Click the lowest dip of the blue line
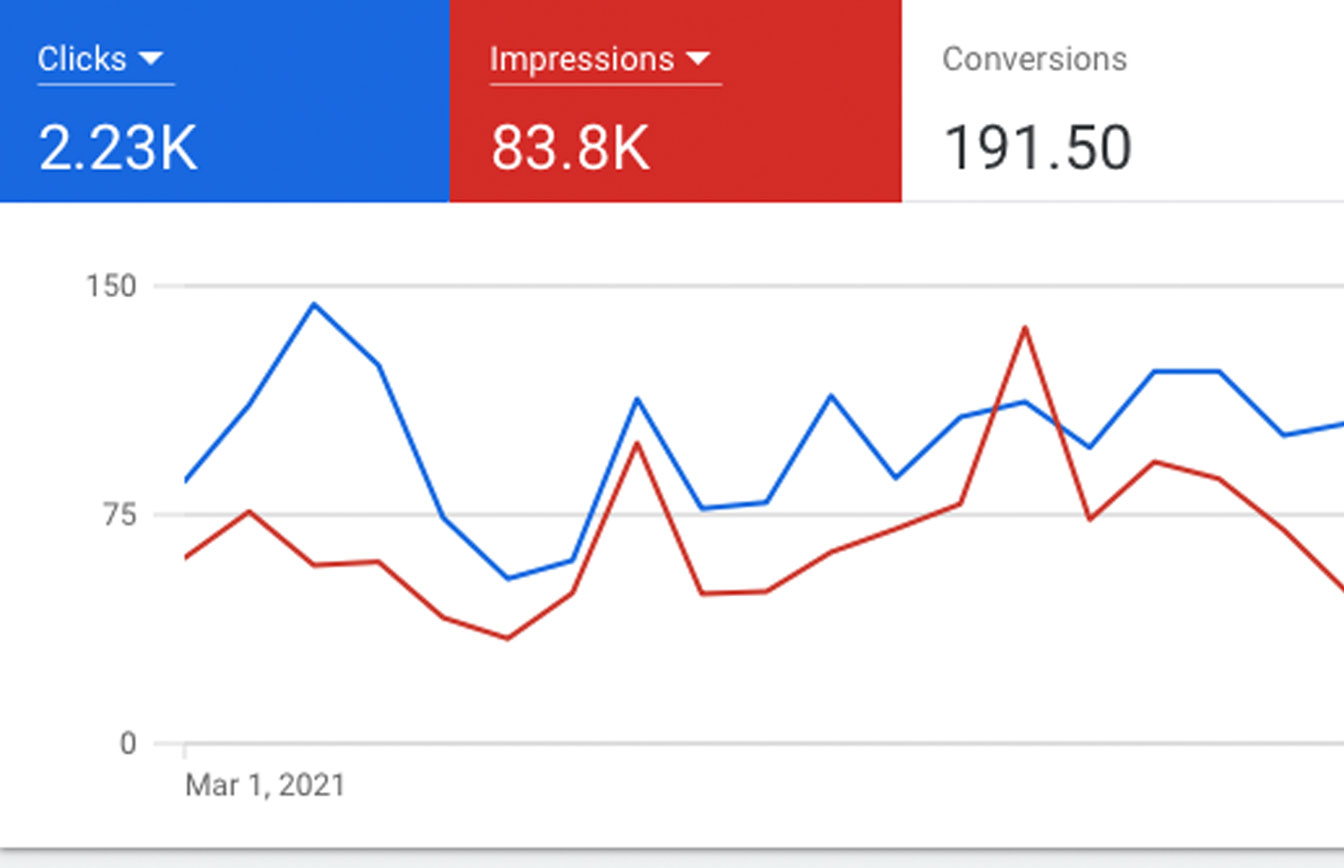Viewport: 1344px width, 868px height. (x=508, y=578)
